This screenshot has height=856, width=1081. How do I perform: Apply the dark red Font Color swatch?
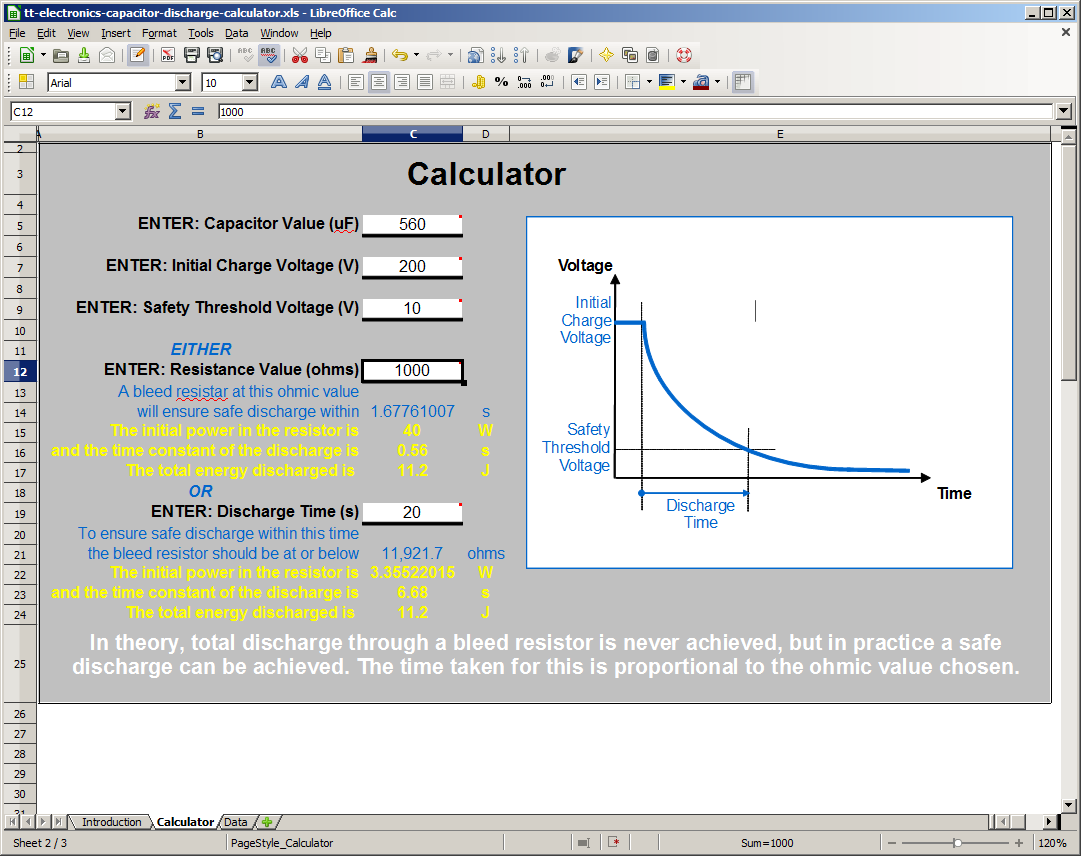point(700,82)
